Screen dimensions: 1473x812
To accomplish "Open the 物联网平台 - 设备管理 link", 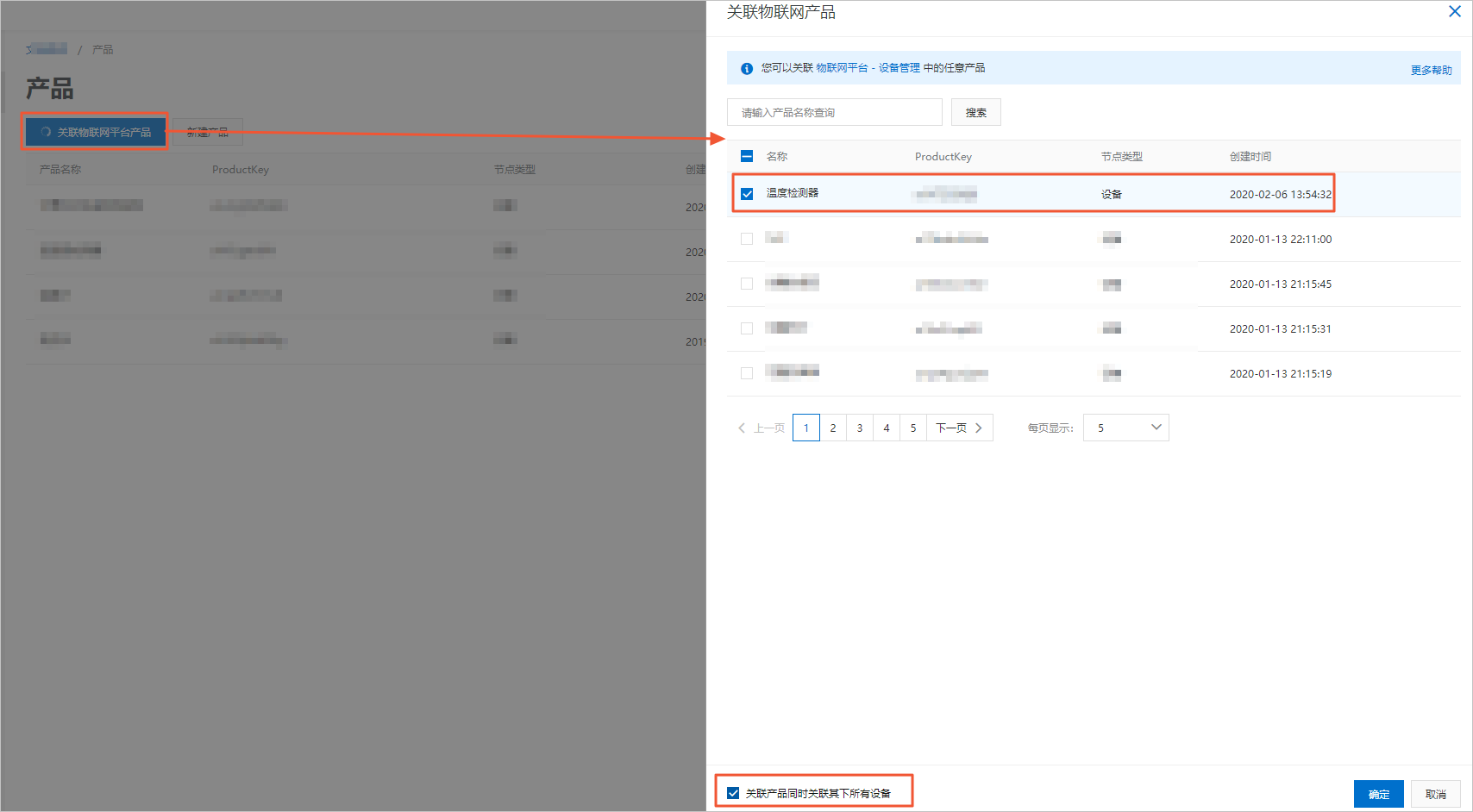I will [868, 68].
